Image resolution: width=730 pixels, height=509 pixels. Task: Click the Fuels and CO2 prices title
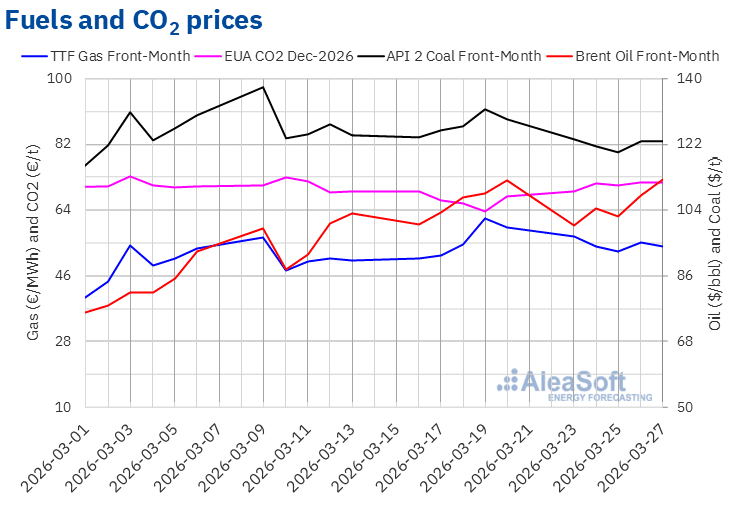[x=135, y=20]
